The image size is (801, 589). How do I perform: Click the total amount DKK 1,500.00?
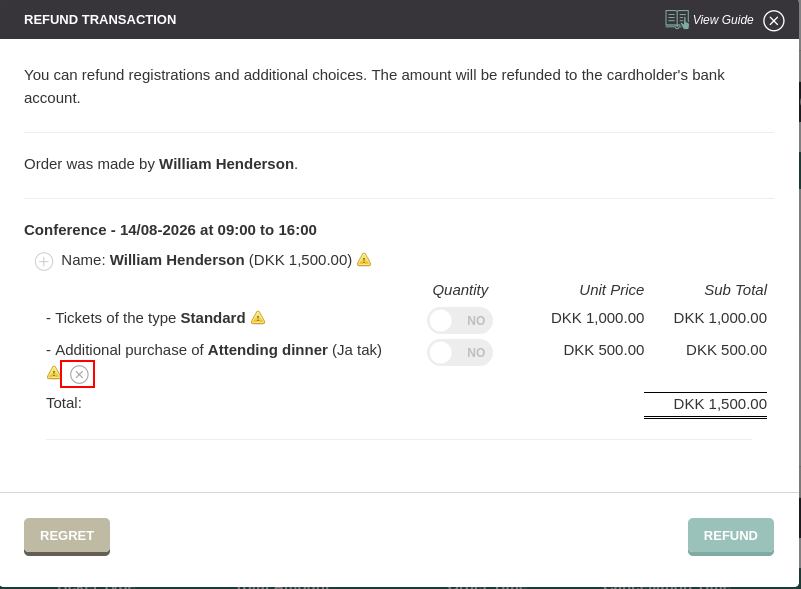point(720,404)
